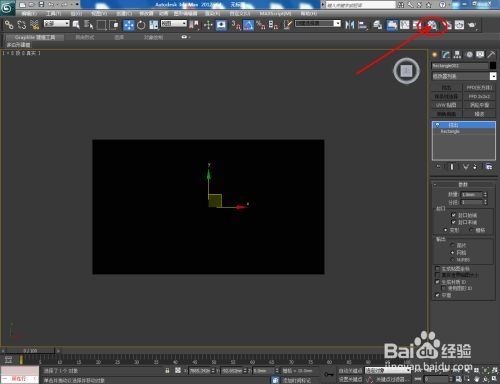Toggle the 3D Snaps icon
Viewport: 500px width, 384px height.
[236, 25]
